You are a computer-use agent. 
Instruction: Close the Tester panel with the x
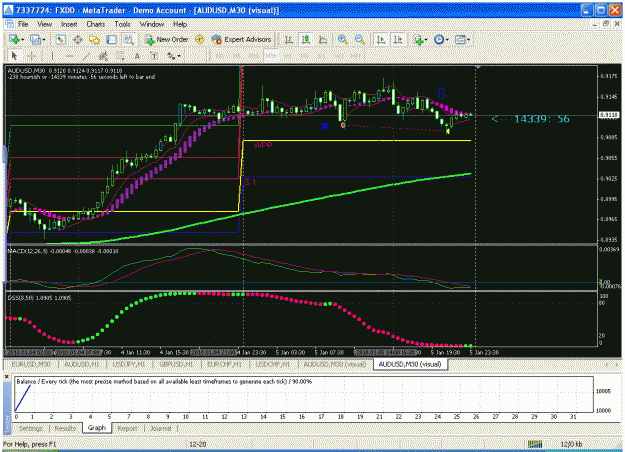coord(6,376)
